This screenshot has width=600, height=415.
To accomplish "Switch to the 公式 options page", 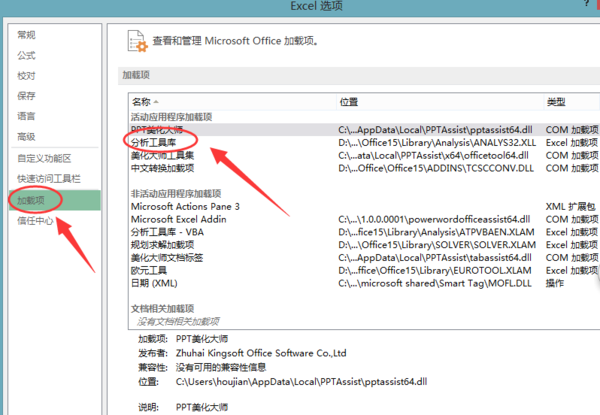I will (x=27, y=55).
